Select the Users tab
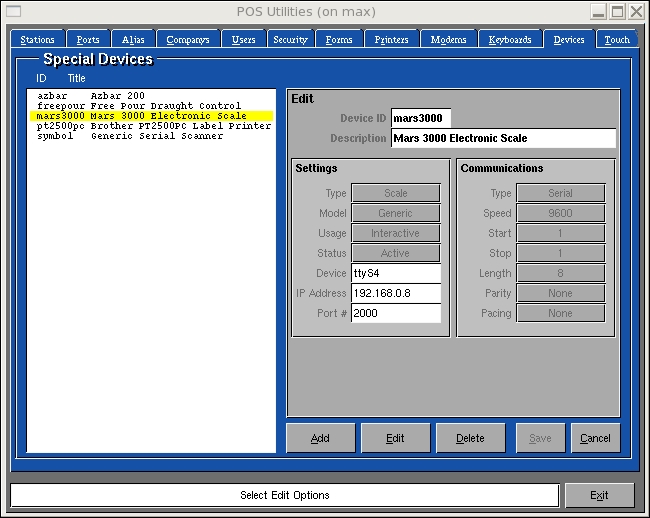The height and width of the screenshot is (518, 650). point(243,40)
